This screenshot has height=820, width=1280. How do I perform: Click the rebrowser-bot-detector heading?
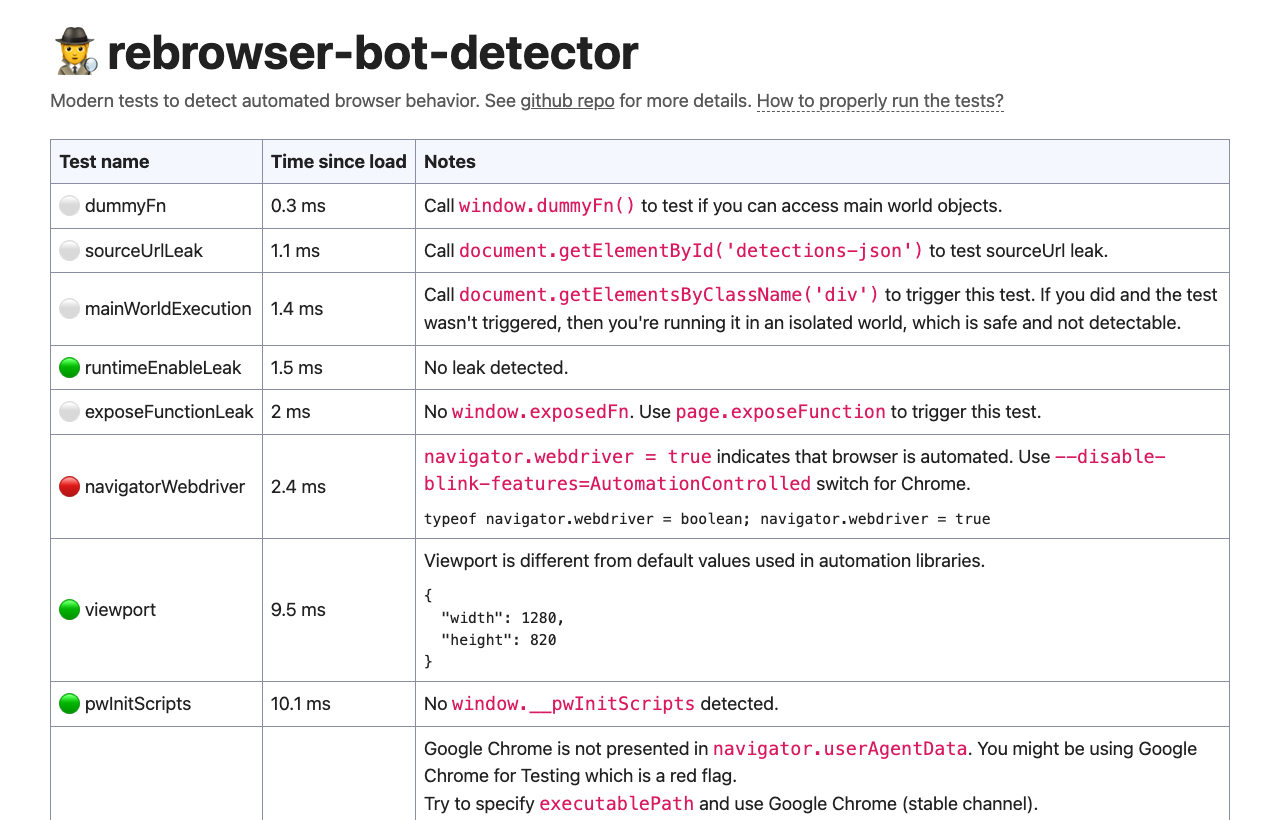point(372,52)
